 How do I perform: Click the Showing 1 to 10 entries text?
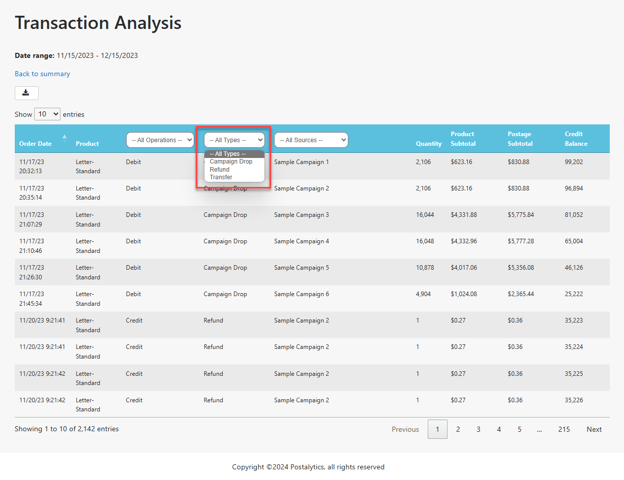pyautogui.click(x=66, y=429)
